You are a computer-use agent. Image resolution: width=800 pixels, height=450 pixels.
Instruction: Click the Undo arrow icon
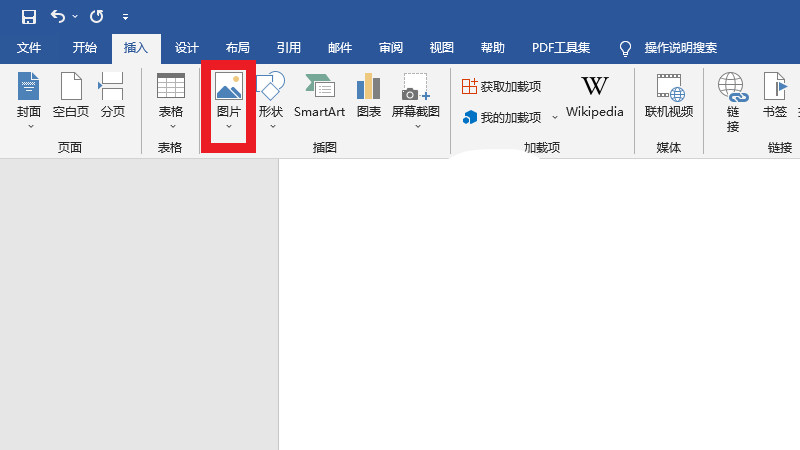[58, 17]
